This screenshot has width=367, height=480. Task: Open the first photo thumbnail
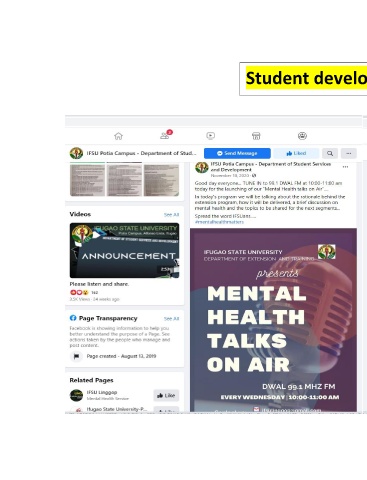(x=87, y=180)
